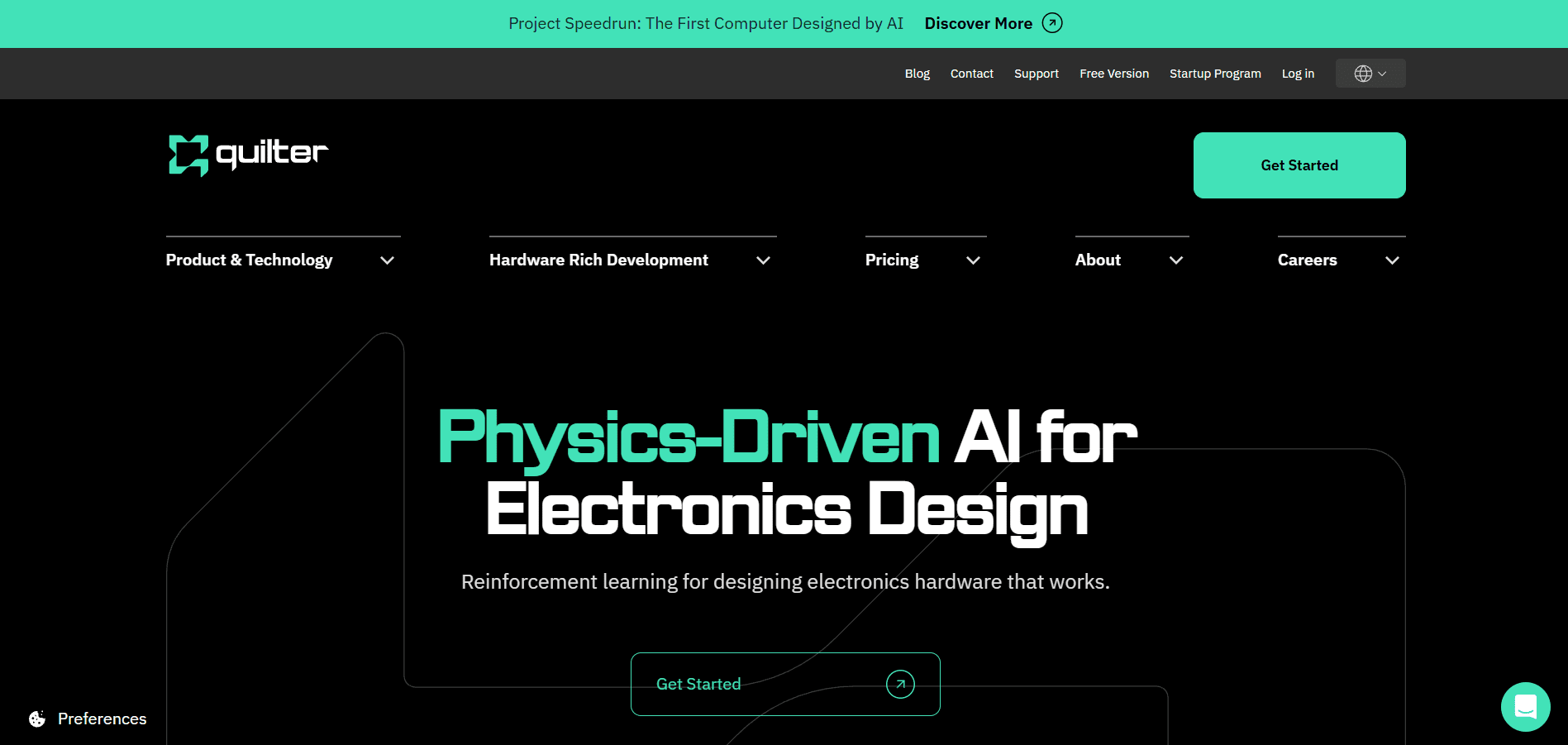The height and width of the screenshot is (745, 1568).
Task: Click the cookie Preferences icon
Action: click(x=37, y=719)
